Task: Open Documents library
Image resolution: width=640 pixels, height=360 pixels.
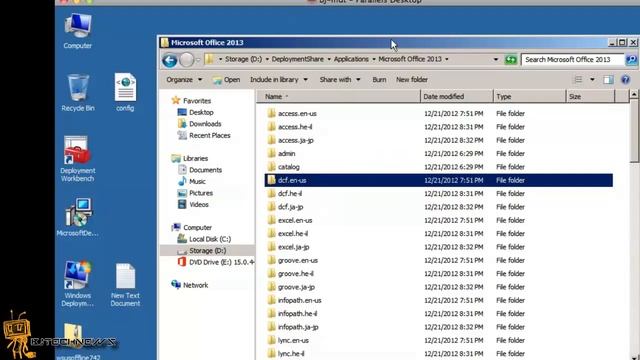Action: (200, 170)
